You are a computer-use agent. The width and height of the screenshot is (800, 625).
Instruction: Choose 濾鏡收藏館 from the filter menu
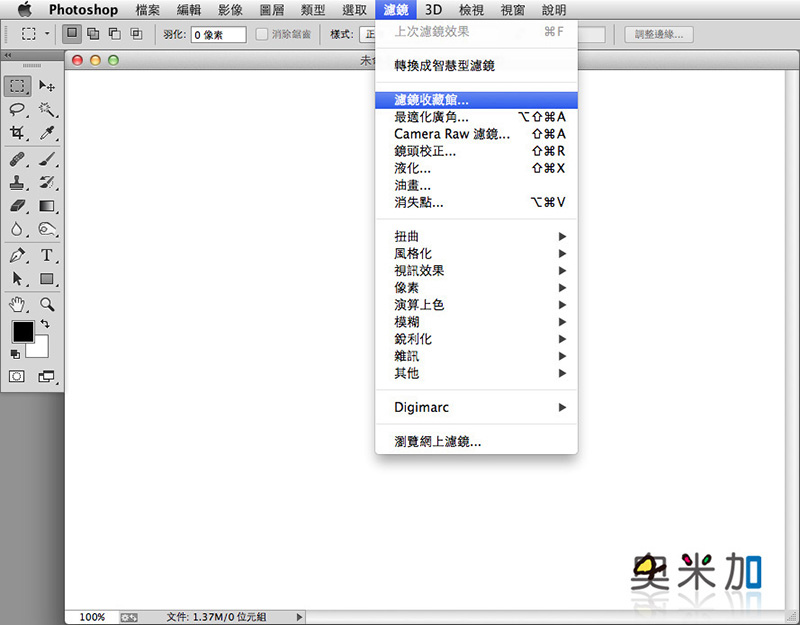477,99
